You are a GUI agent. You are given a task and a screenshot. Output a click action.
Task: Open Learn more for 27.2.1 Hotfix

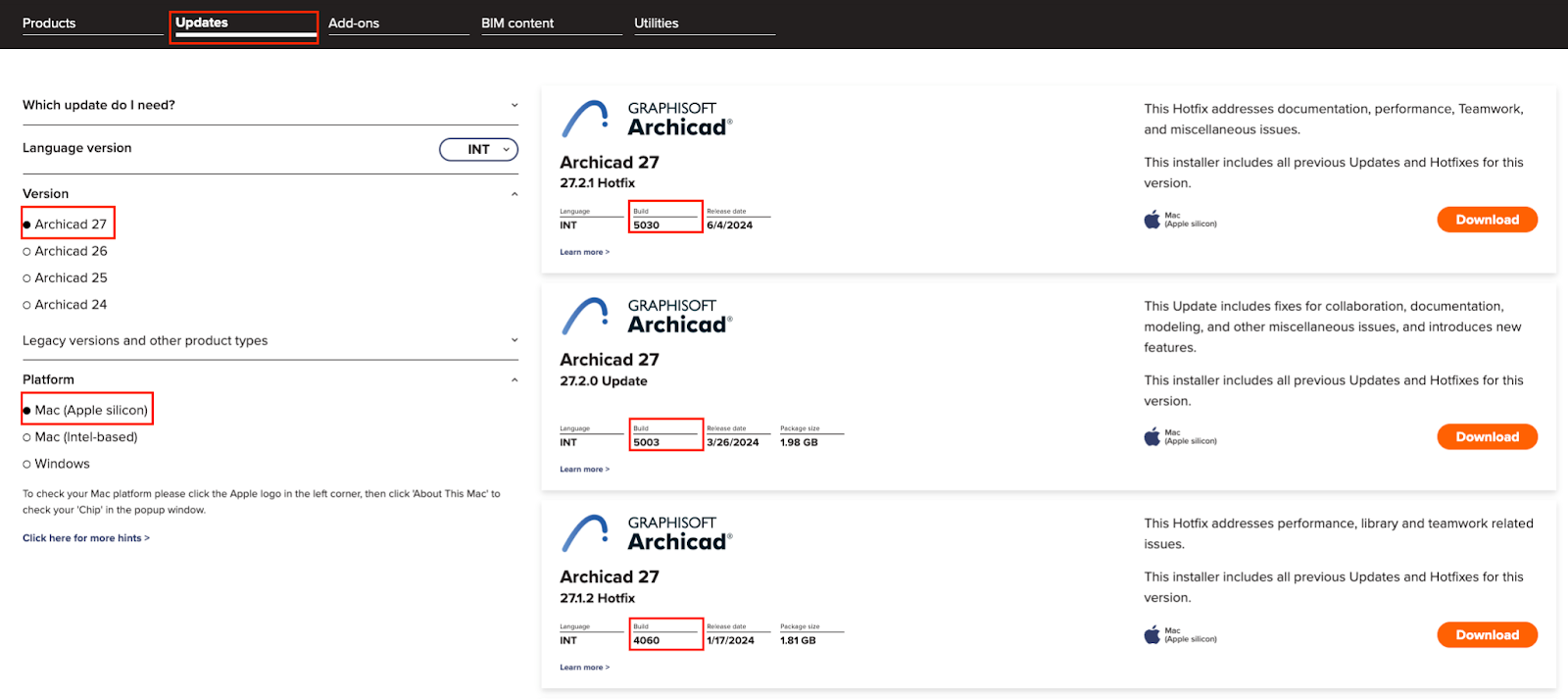[584, 252]
